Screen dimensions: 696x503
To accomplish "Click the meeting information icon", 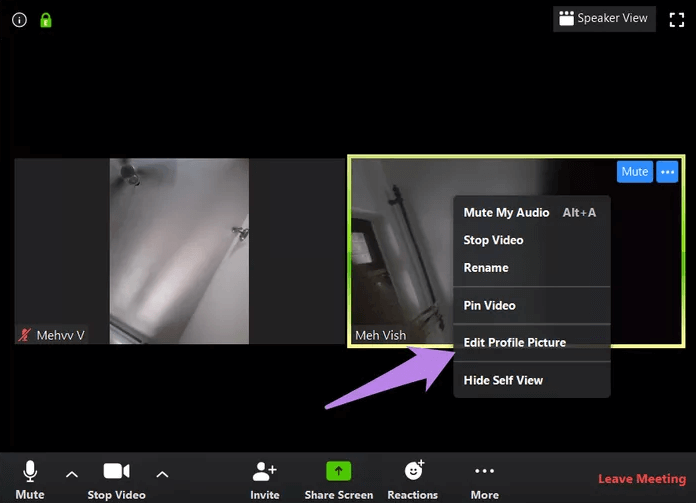I will click(19, 20).
